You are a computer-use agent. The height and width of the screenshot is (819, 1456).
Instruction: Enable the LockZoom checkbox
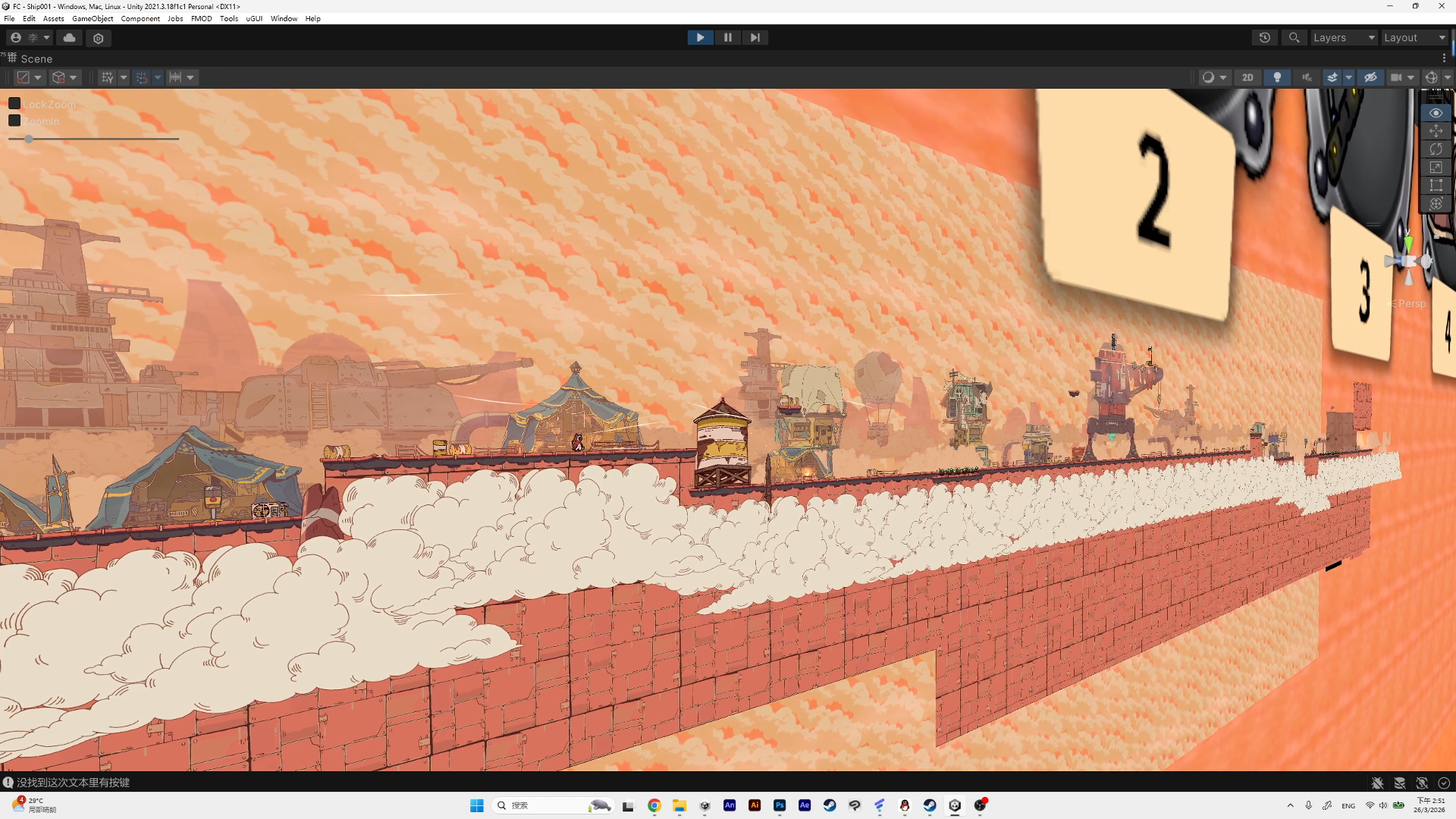14,104
